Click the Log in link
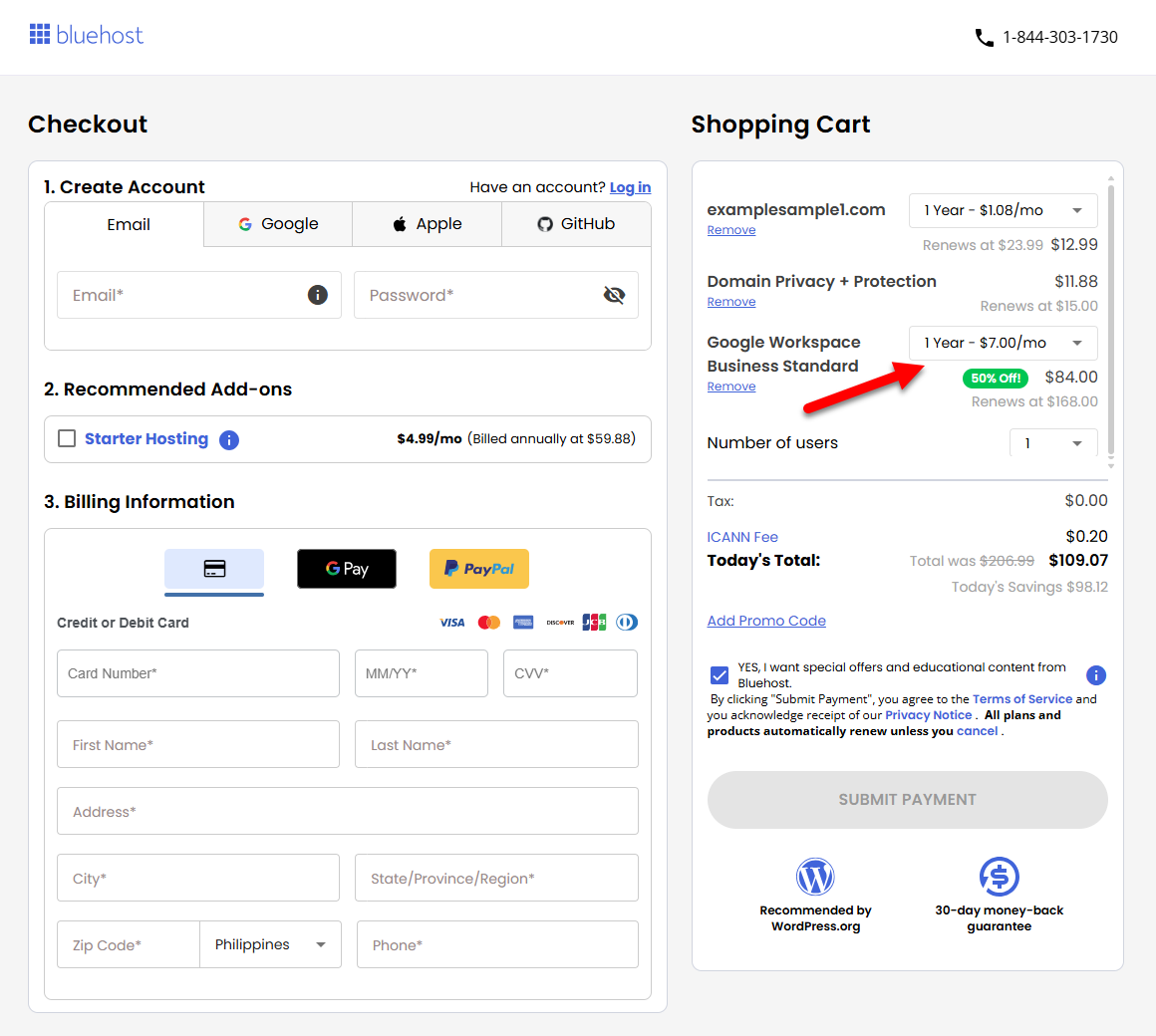 pyautogui.click(x=630, y=187)
